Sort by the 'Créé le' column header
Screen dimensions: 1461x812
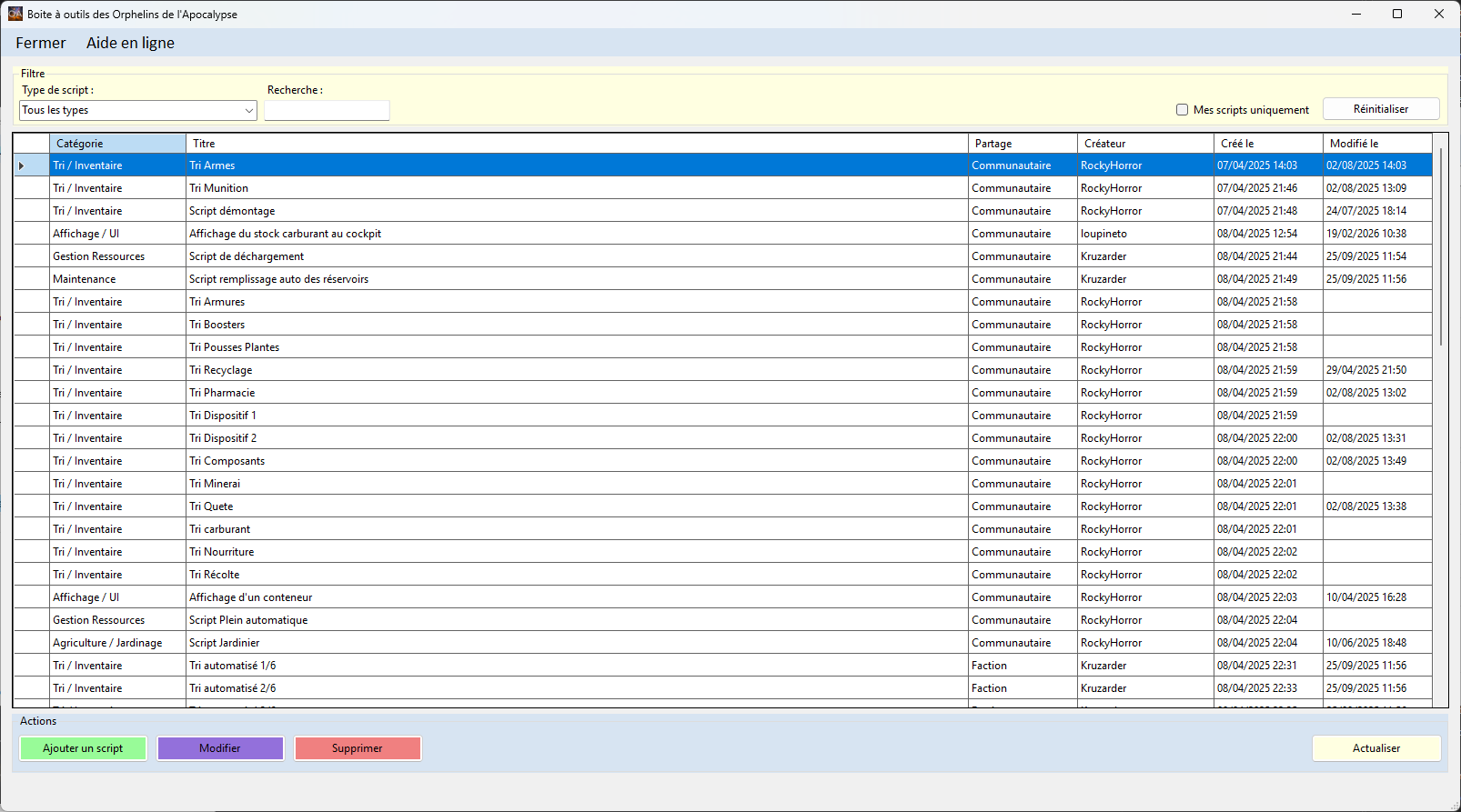click(x=1267, y=144)
